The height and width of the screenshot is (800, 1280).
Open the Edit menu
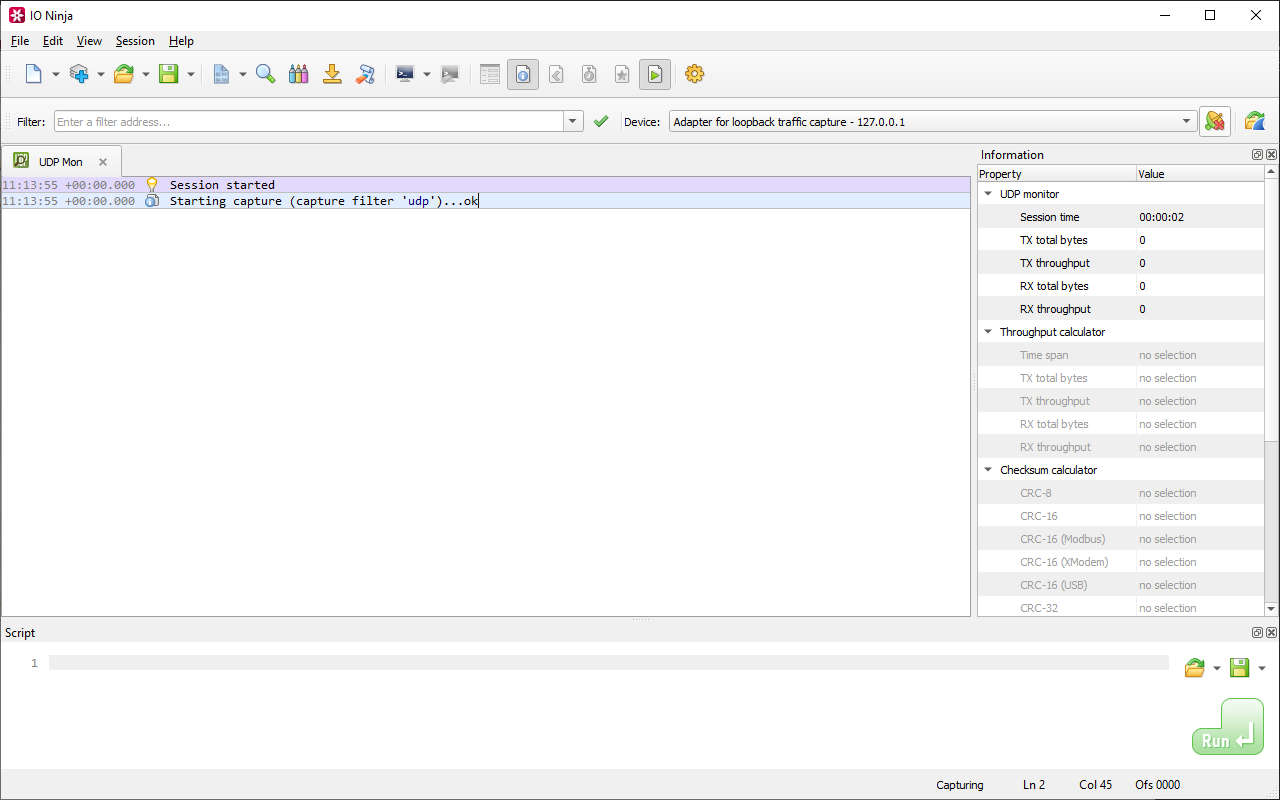click(53, 41)
